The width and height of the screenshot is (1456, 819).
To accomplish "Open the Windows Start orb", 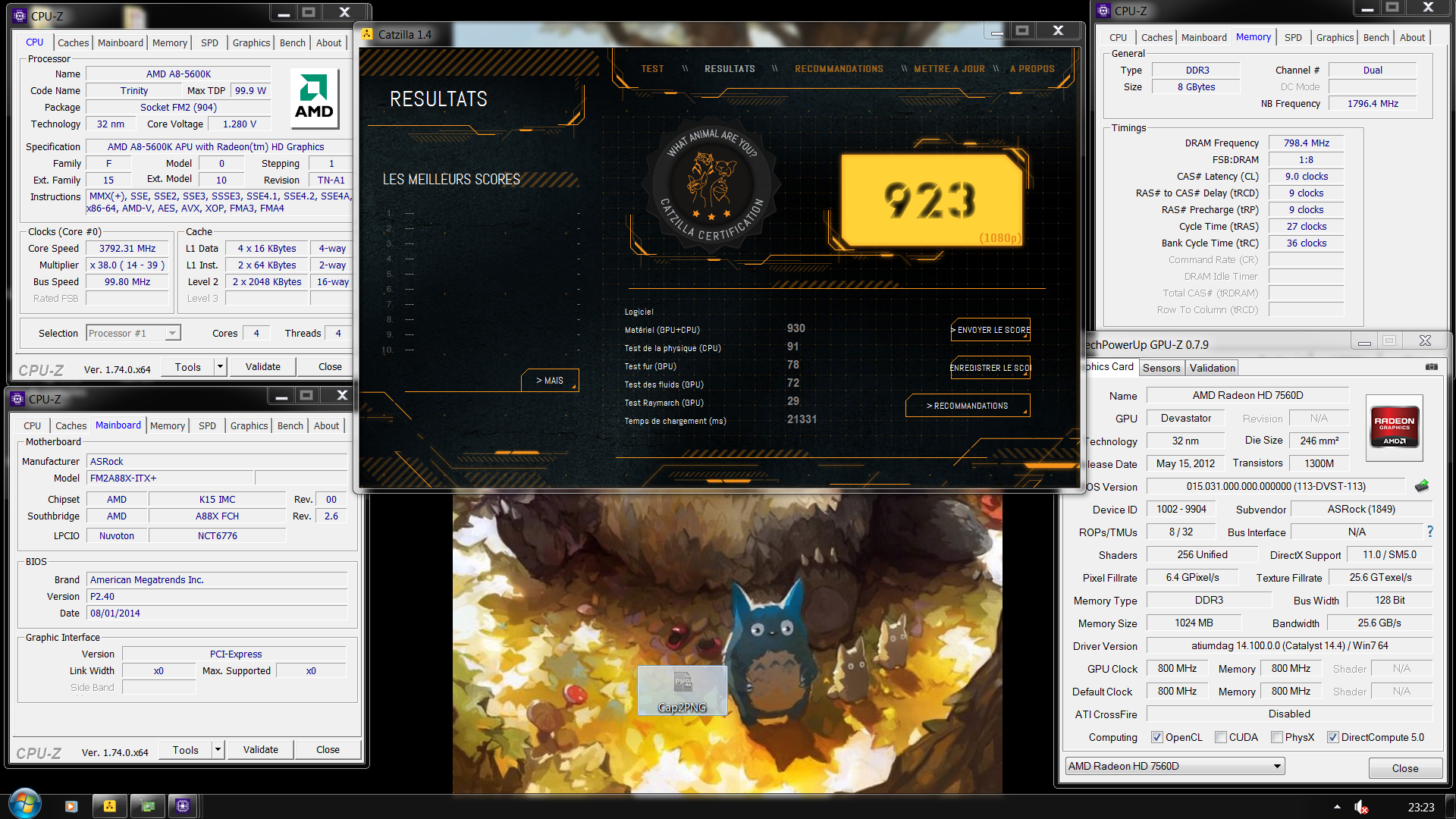I will (25, 804).
